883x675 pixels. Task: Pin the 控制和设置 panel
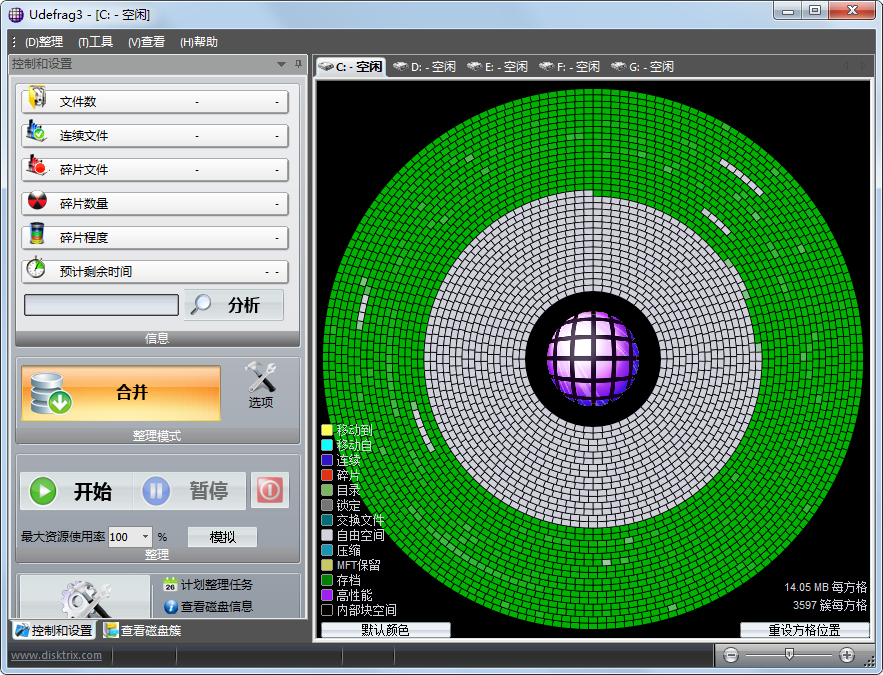pos(298,64)
